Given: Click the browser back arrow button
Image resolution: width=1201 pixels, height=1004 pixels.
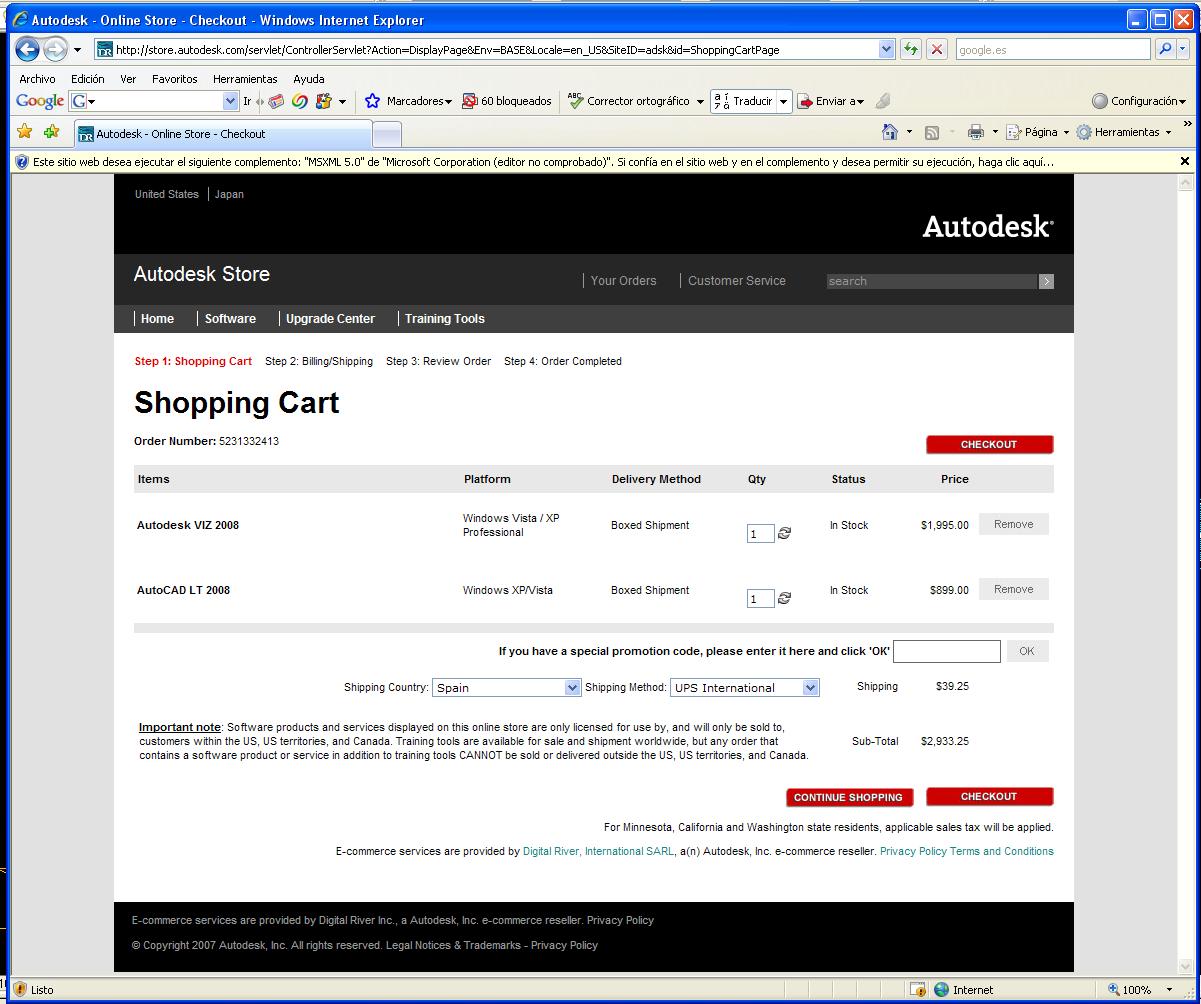Looking at the screenshot, I should (x=27, y=49).
